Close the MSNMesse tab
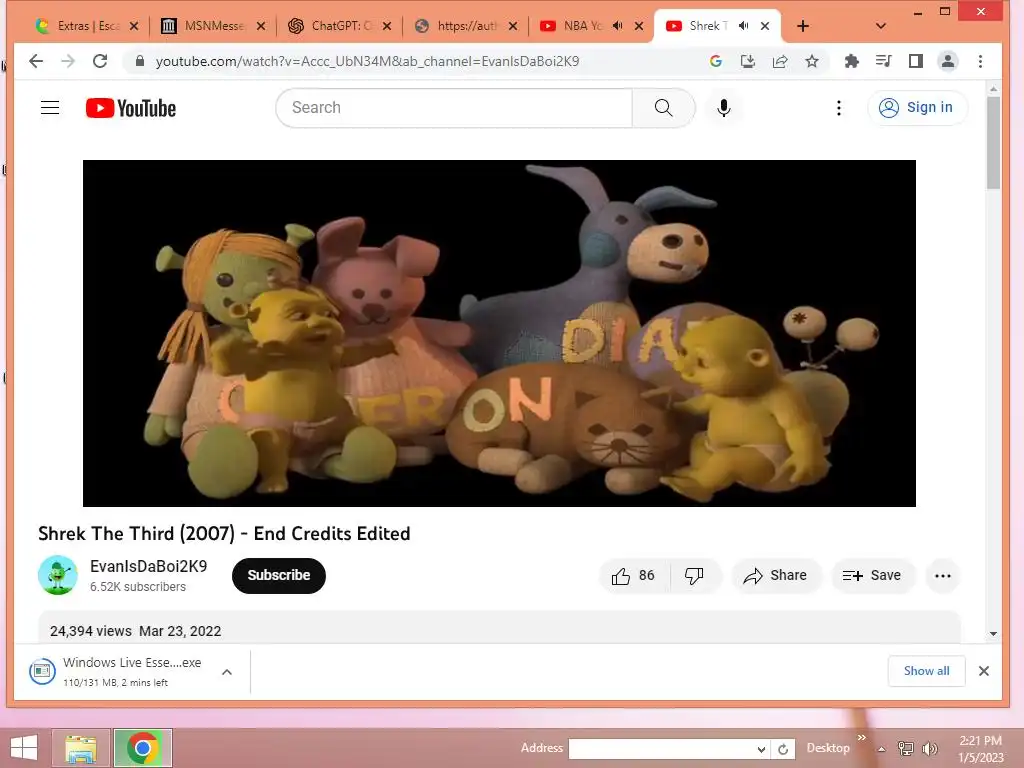The height and width of the screenshot is (768, 1024). [261, 26]
